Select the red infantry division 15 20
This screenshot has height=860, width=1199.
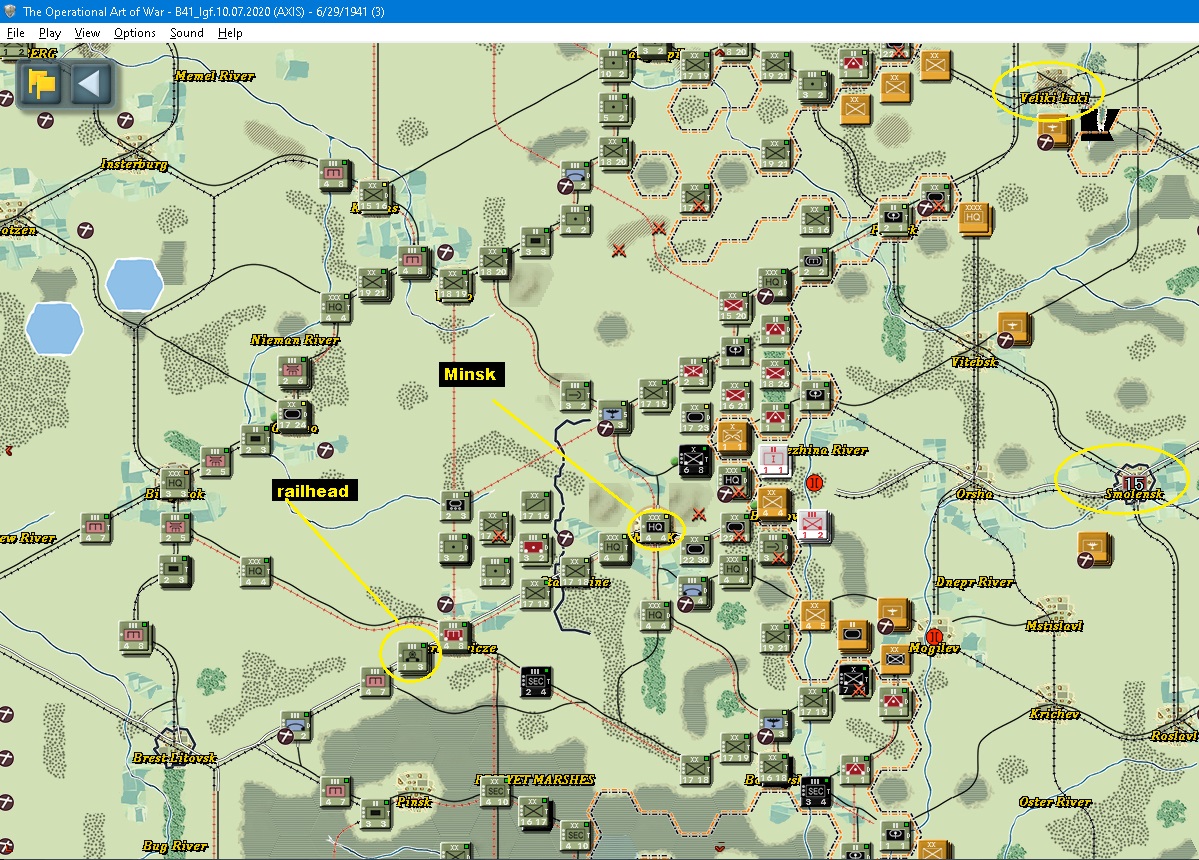click(733, 306)
